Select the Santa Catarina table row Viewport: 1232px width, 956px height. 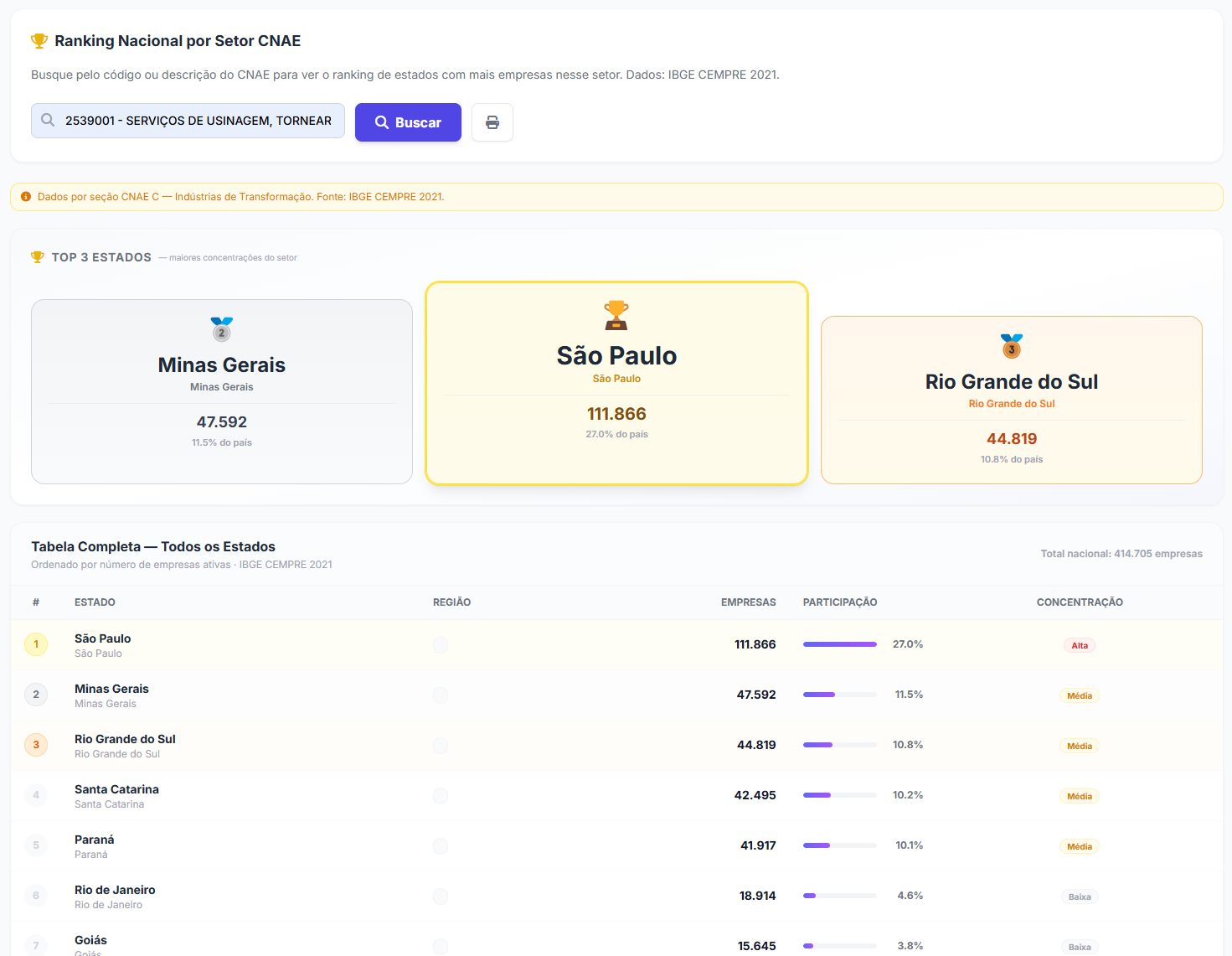(616, 796)
